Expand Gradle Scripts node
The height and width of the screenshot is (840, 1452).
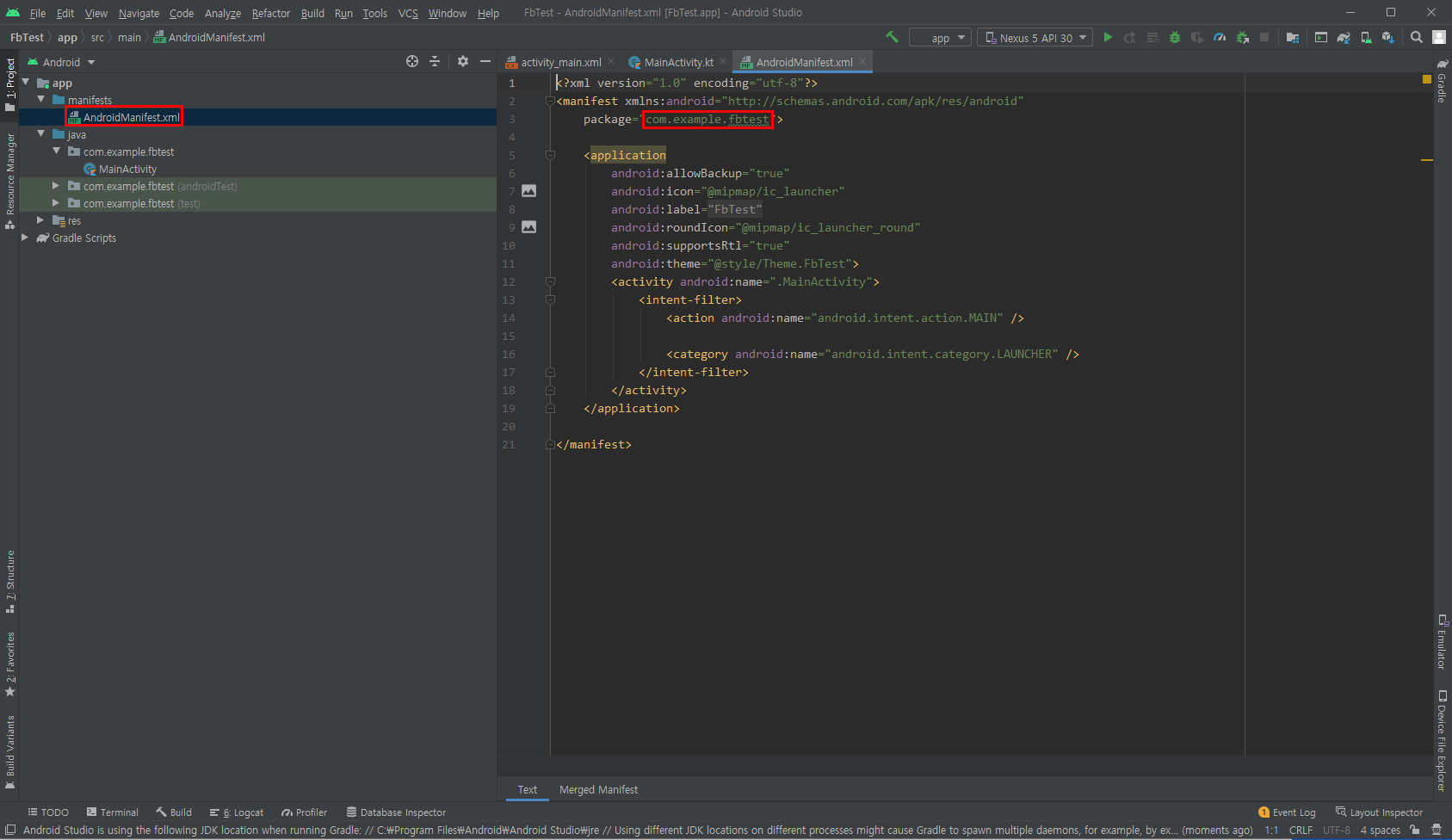[x=26, y=238]
